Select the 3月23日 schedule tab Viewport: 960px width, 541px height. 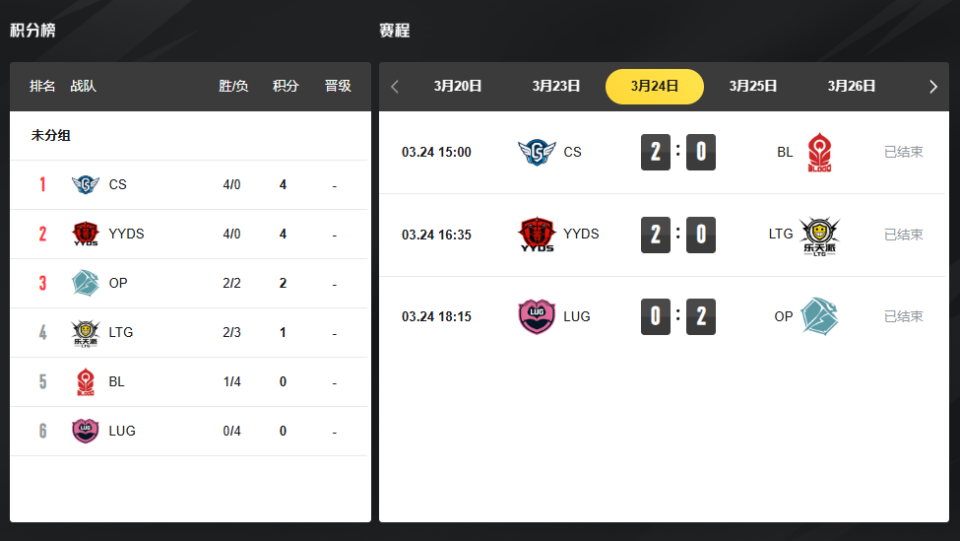556,87
